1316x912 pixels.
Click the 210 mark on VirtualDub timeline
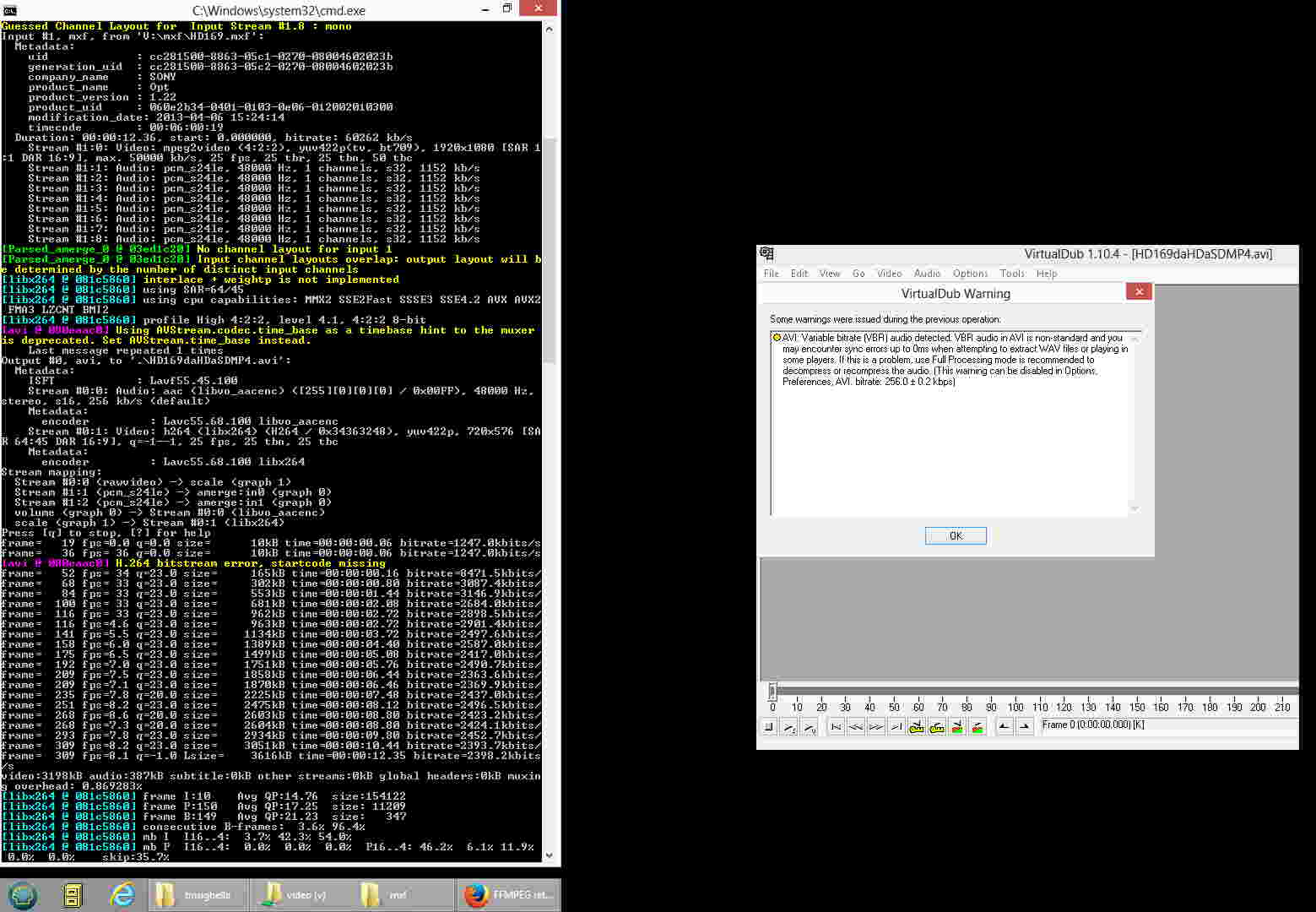tap(1282, 708)
